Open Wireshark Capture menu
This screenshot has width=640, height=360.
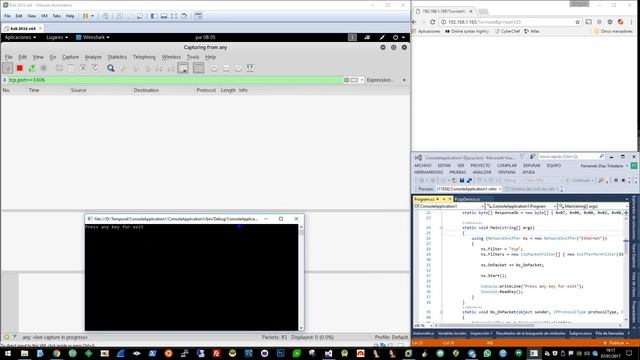[70, 57]
